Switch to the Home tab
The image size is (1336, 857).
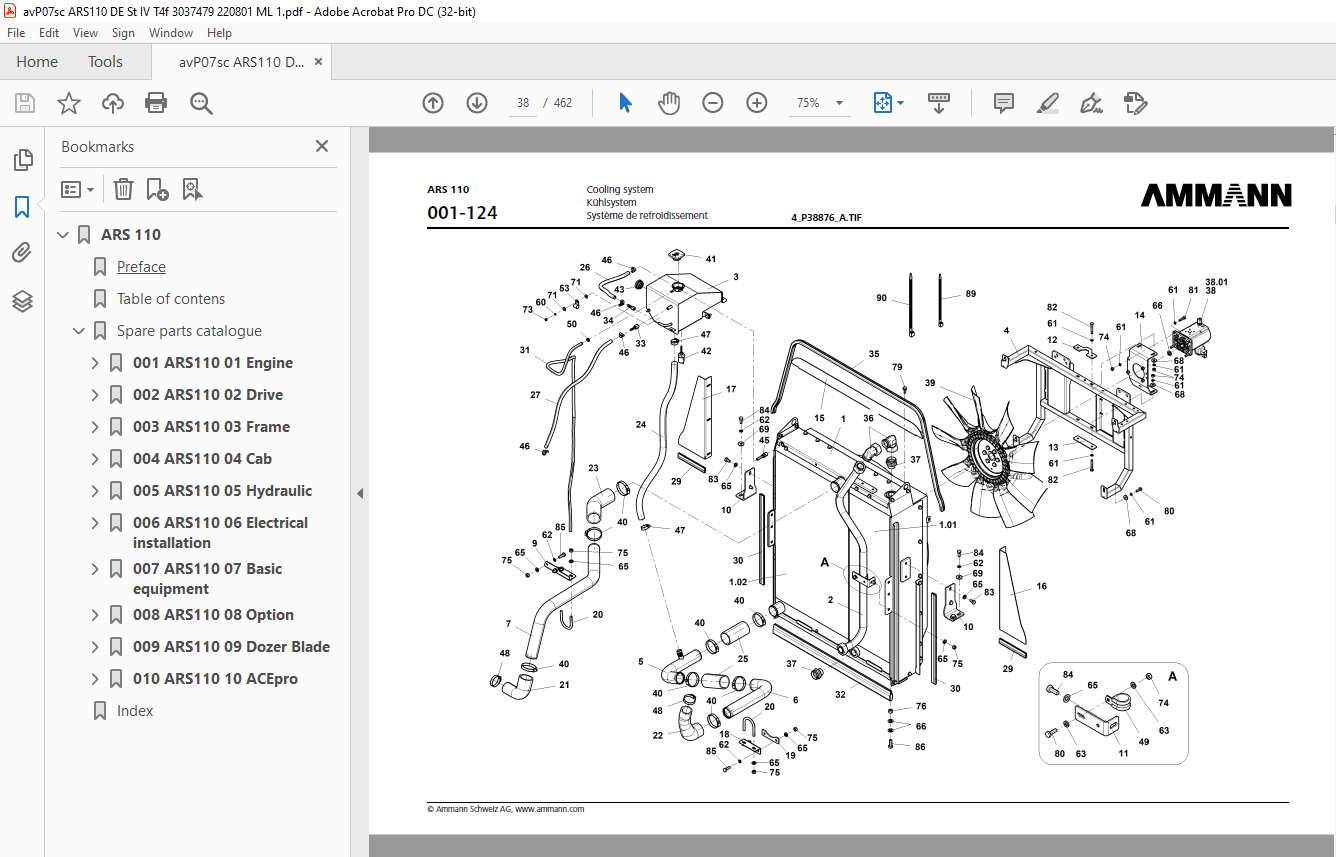[37, 62]
